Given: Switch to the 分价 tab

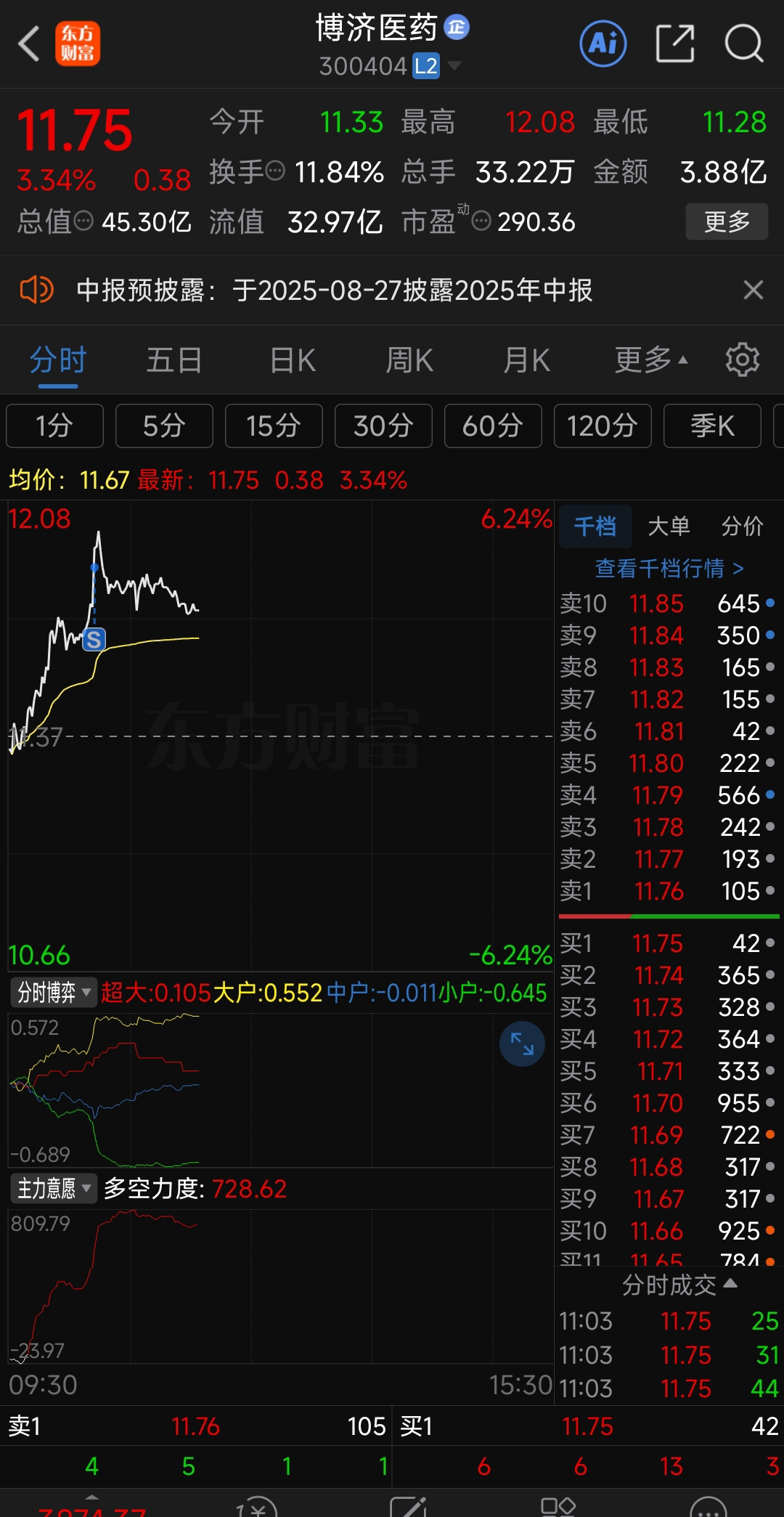Looking at the screenshot, I should click(x=742, y=526).
